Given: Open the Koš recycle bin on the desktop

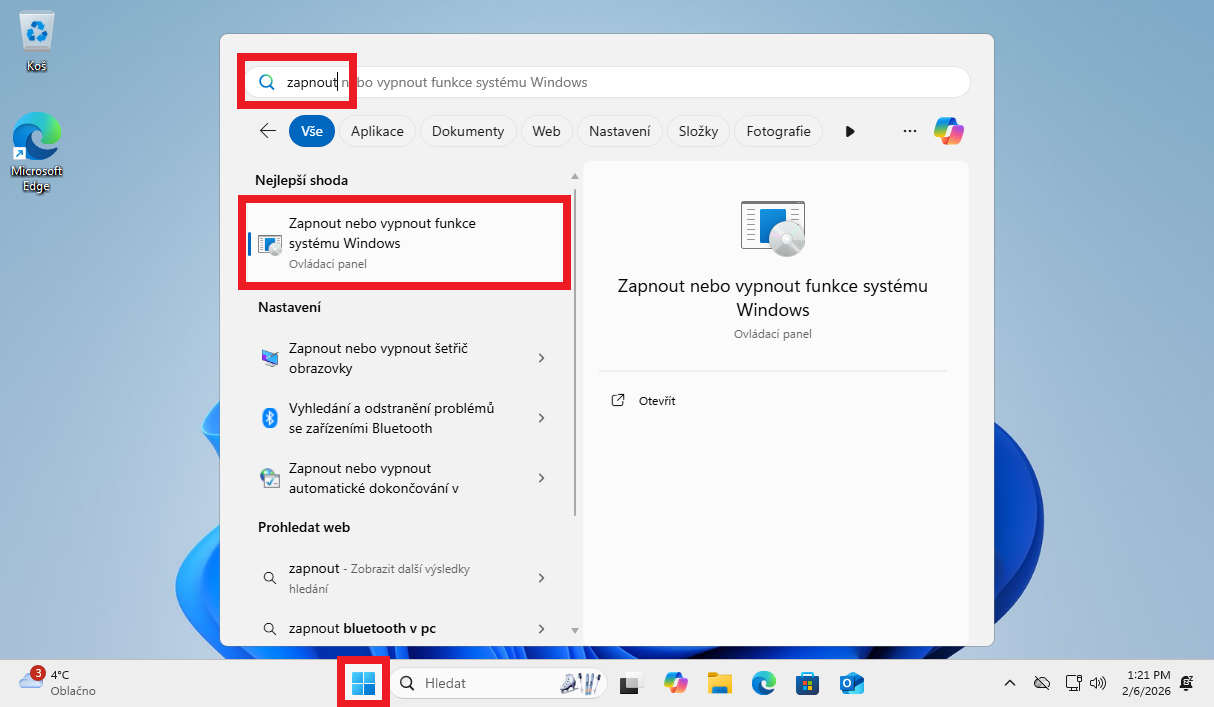Looking at the screenshot, I should (37, 30).
